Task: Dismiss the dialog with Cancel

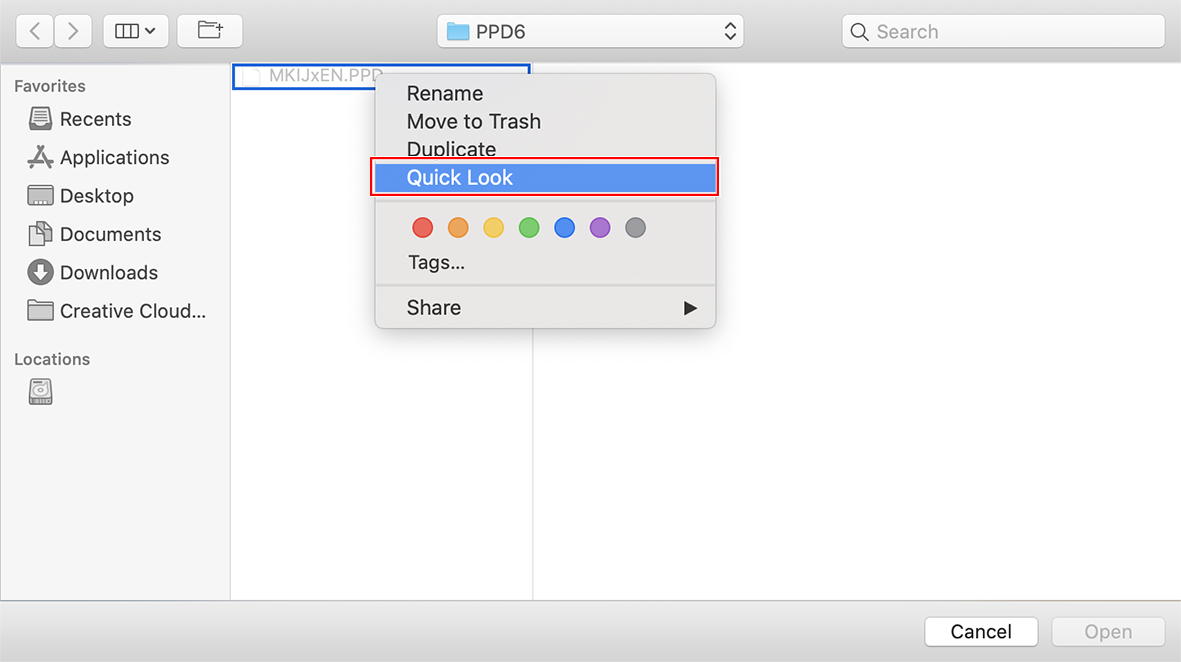Action: pyautogui.click(x=980, y=631)
